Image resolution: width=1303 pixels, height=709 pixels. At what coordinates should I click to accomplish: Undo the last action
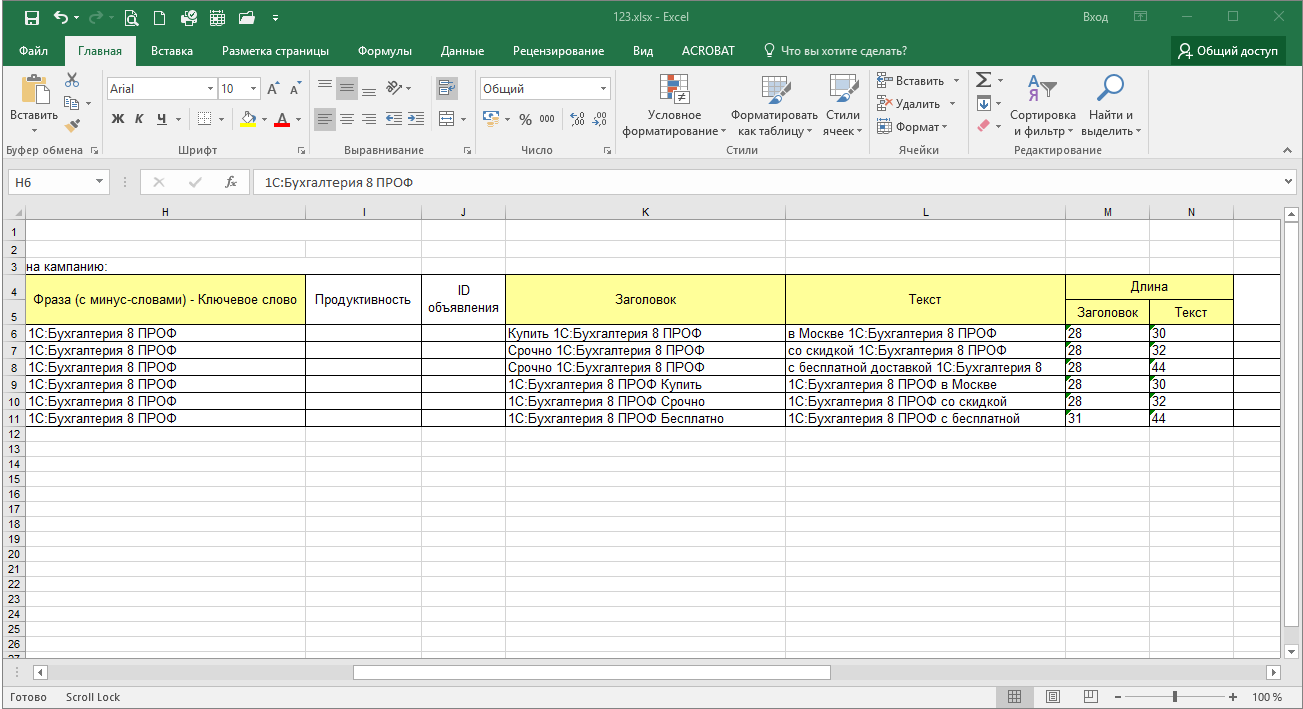click(x=61, y=17)
